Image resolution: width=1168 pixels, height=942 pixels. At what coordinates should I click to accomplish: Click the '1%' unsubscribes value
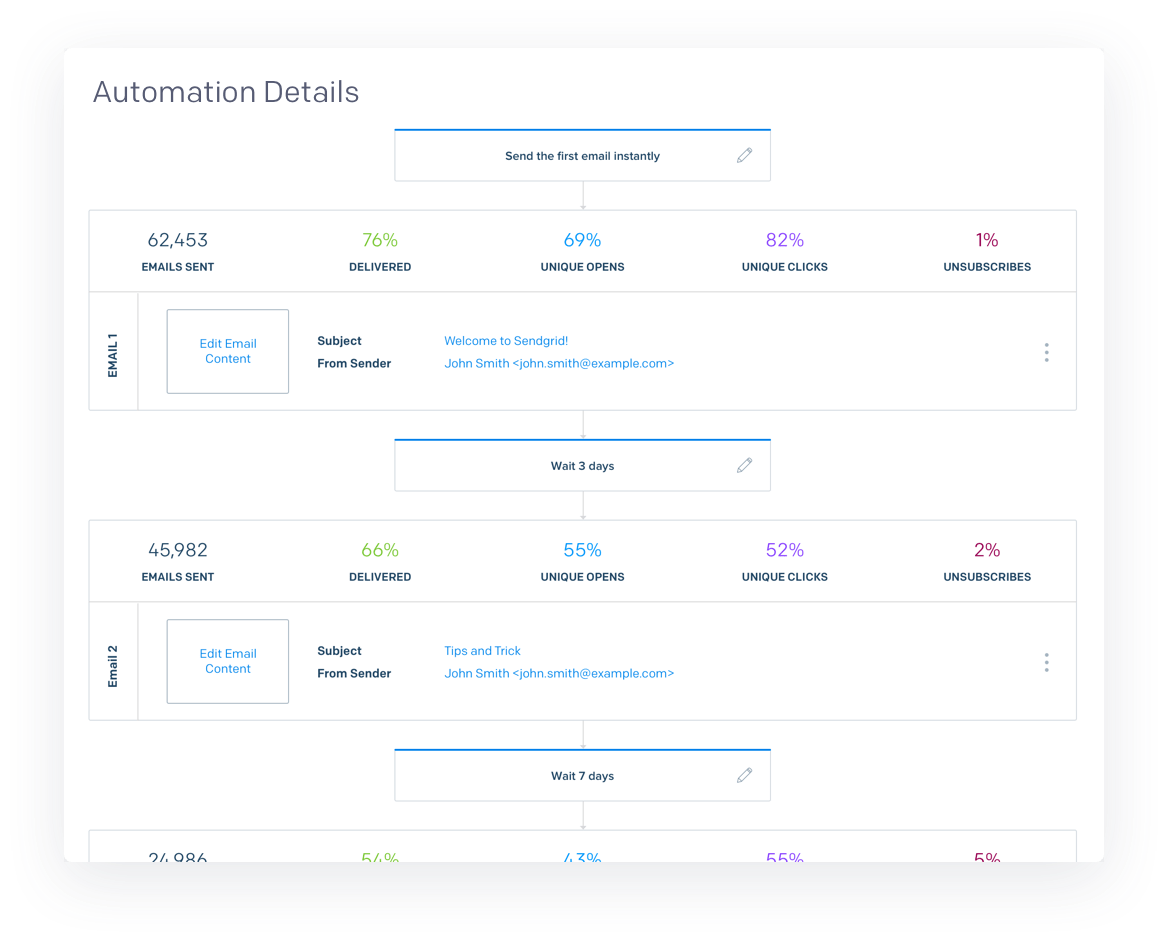[987, 240]
